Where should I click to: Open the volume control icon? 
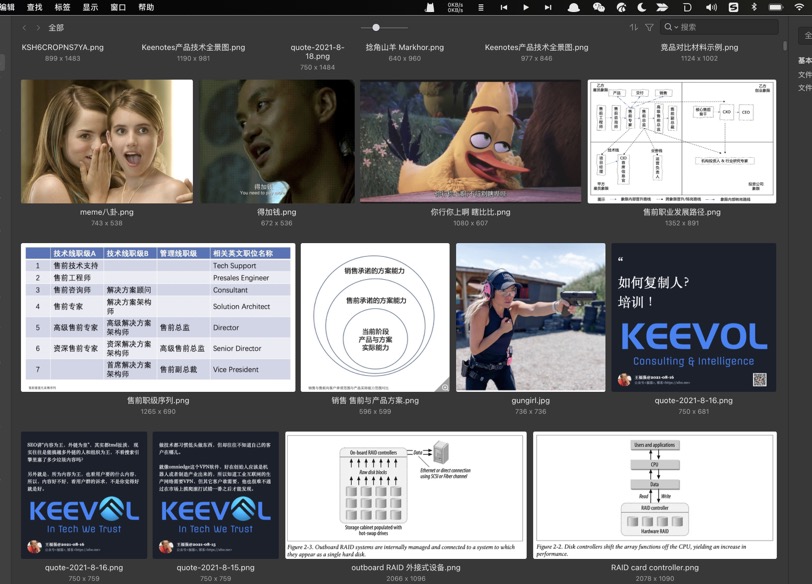point(712,7)
